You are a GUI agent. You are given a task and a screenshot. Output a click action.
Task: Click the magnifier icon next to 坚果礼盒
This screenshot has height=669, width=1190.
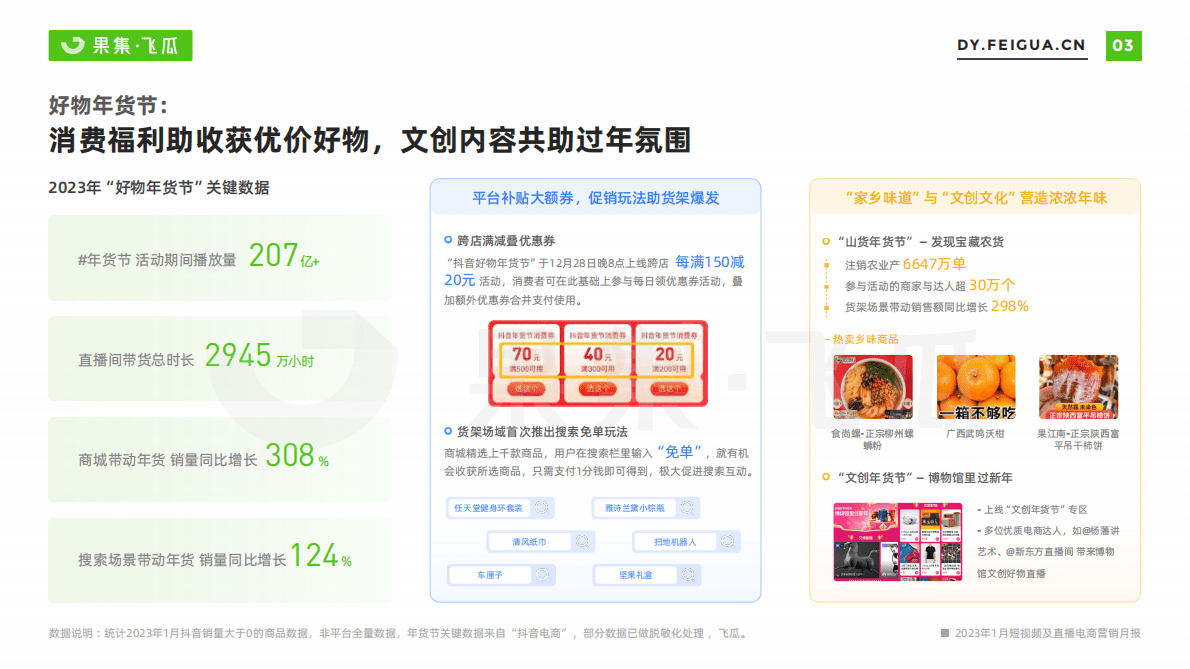point(686,575)
